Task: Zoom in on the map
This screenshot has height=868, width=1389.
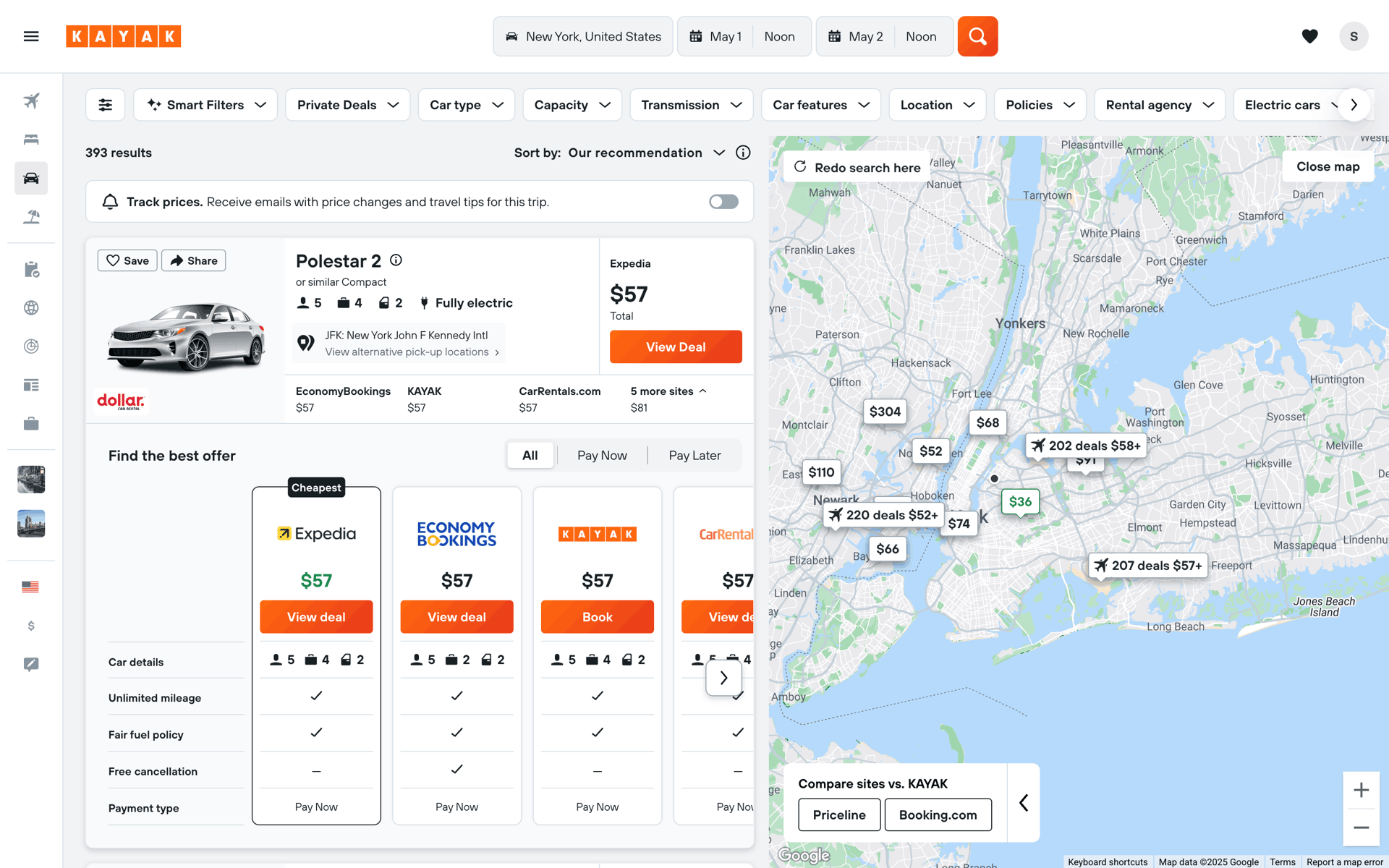Action: [1361, 790]
